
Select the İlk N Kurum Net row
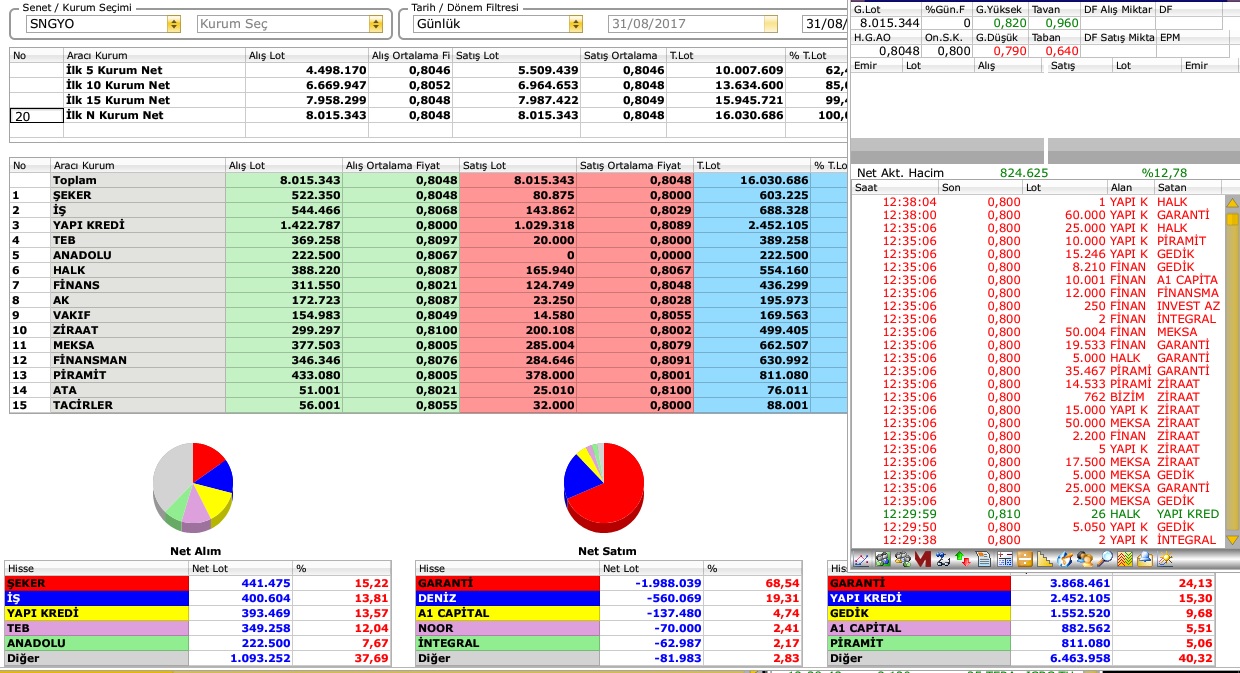coord(428,115)
